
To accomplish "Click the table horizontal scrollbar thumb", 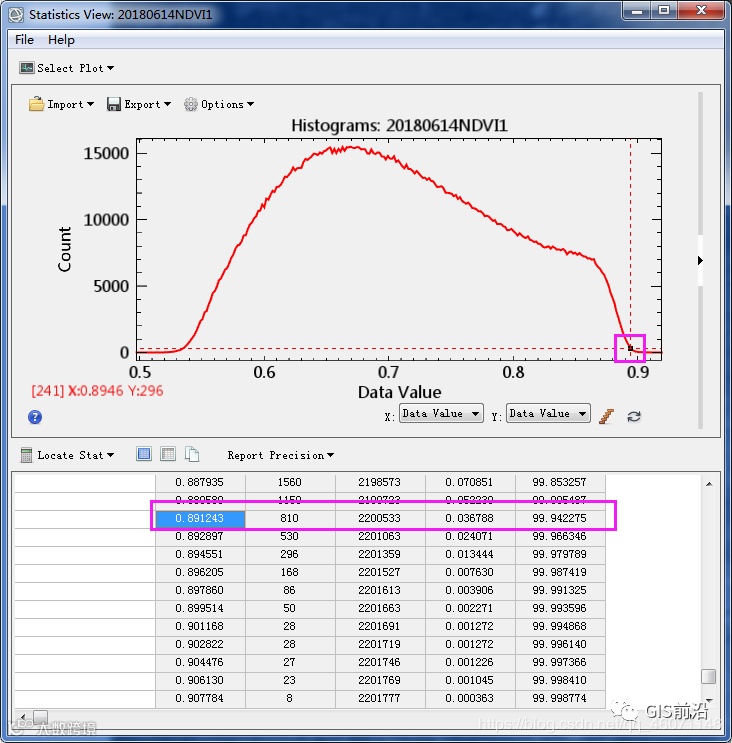I will pos(41,716).
